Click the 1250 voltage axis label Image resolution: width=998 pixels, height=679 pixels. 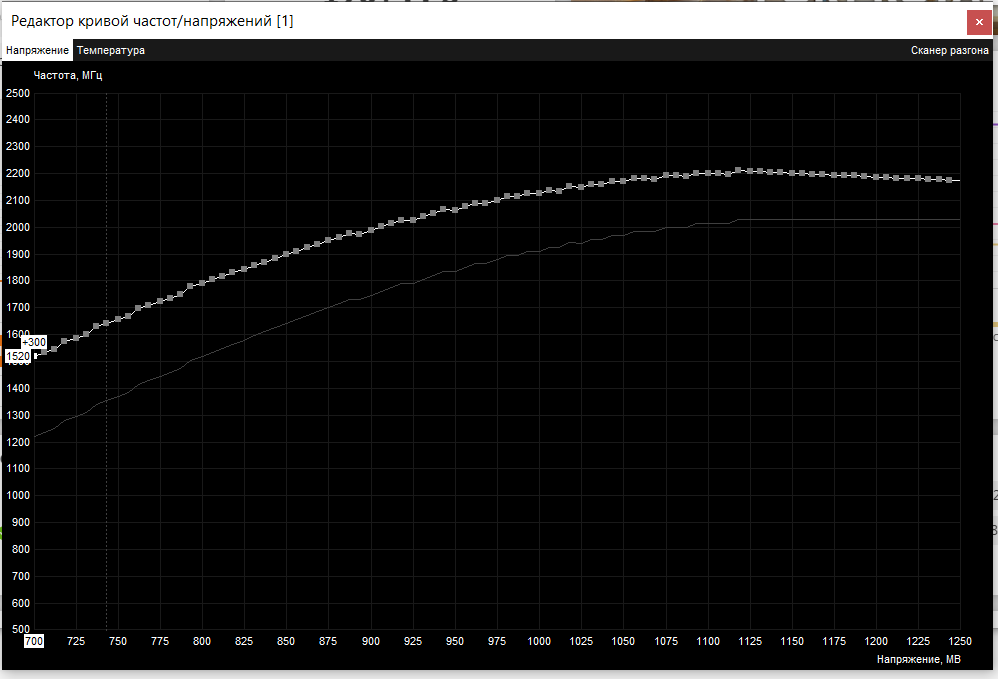point(960,641)
